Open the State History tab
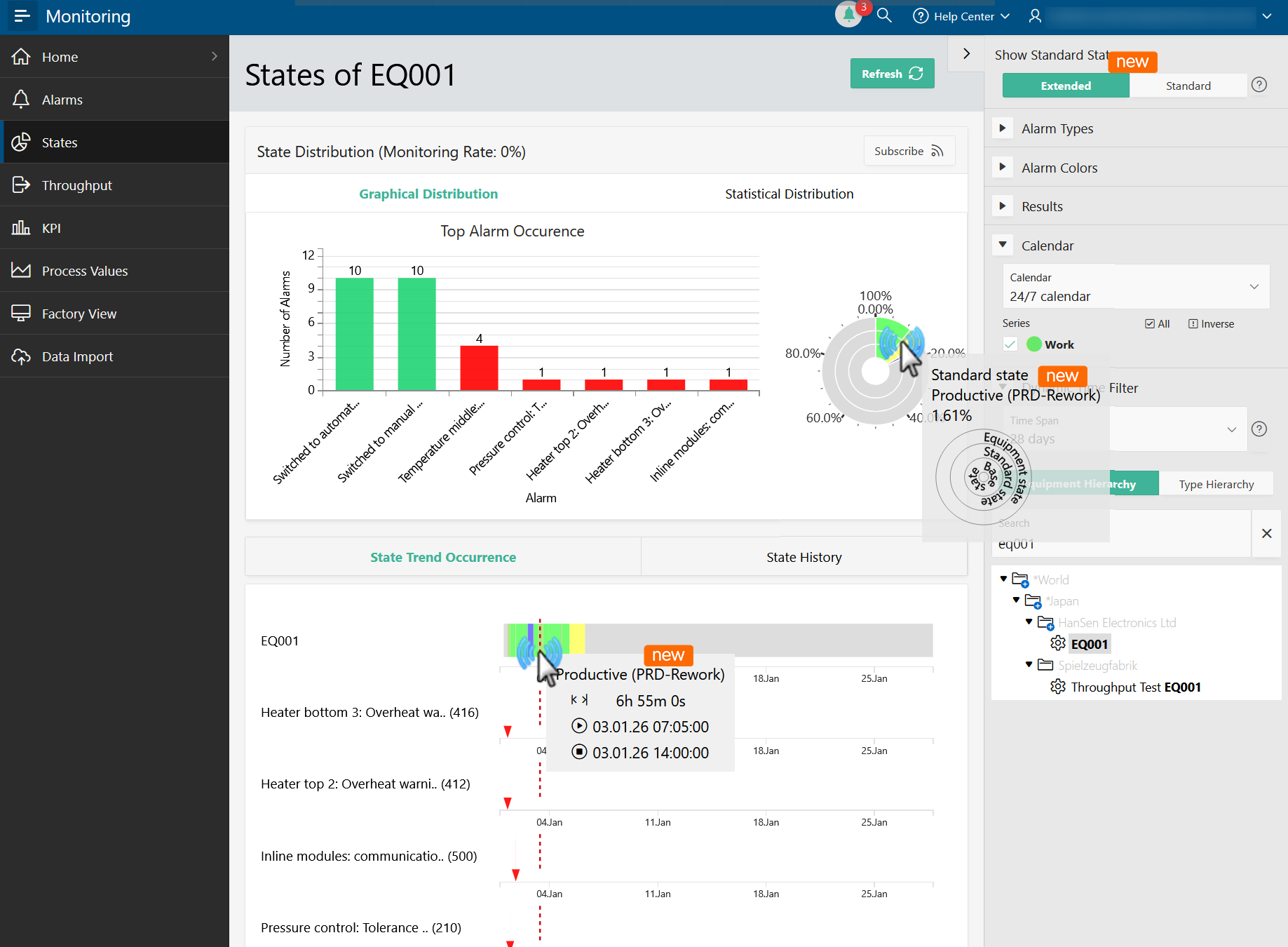Screen dimensions: 1288x947 804,557
